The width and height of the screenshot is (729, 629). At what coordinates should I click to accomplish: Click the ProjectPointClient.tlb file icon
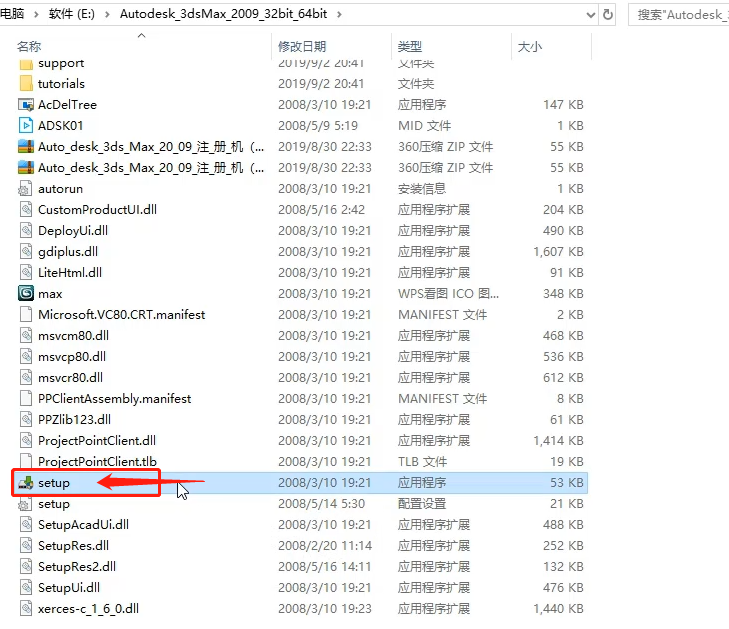26,461
